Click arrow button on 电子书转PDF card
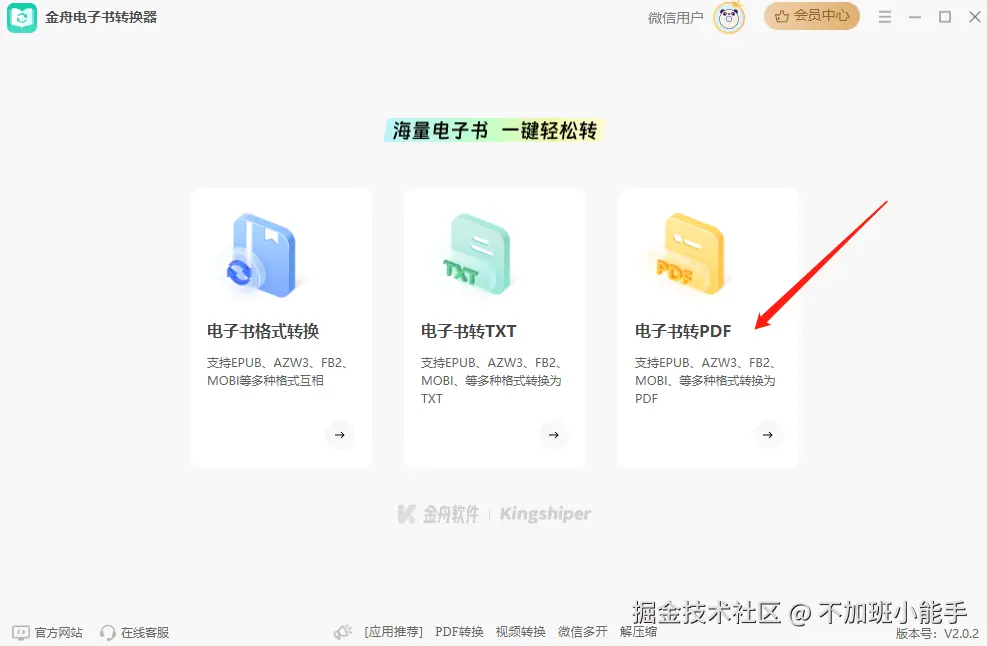Image resolution: width=987 pixels, height=646 pixels. [768, 435]
